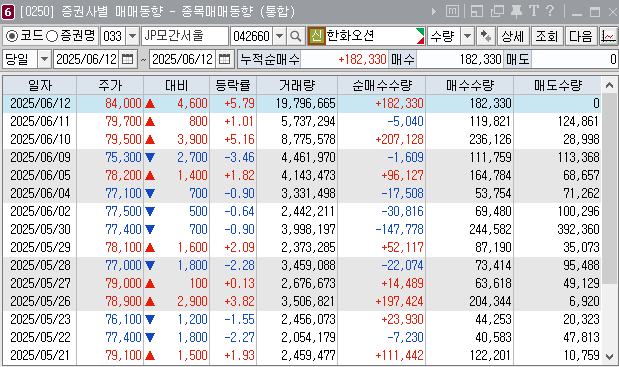Open font settings T icon

tap(534, 11)
